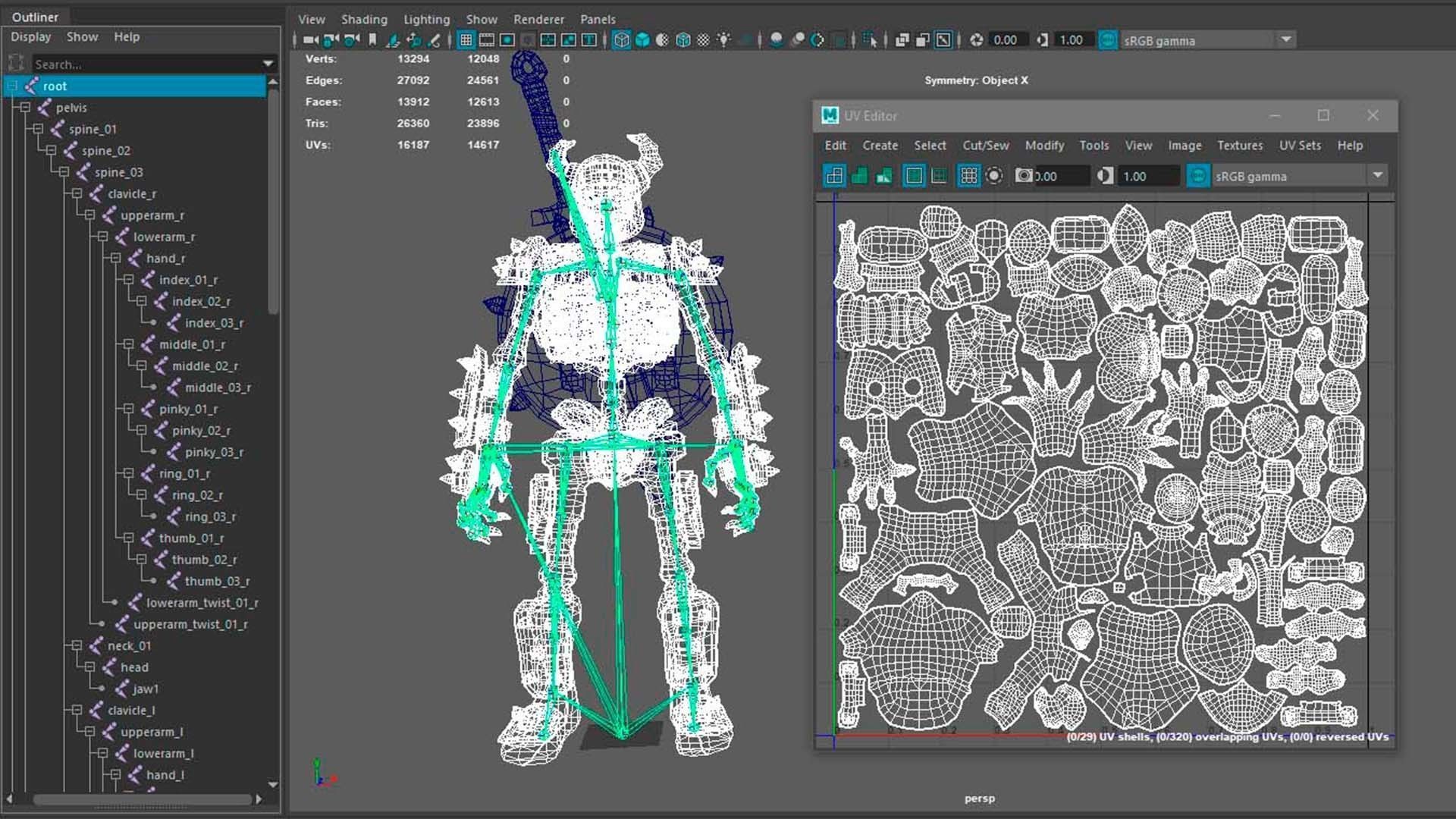The image size is (1456, 819).
Task: Toggle viewport color management button
Action: (x=1107, y=40)
